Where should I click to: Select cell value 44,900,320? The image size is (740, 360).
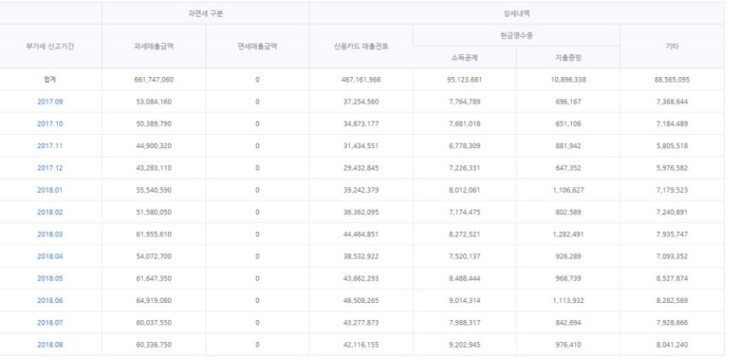point(154,146)
